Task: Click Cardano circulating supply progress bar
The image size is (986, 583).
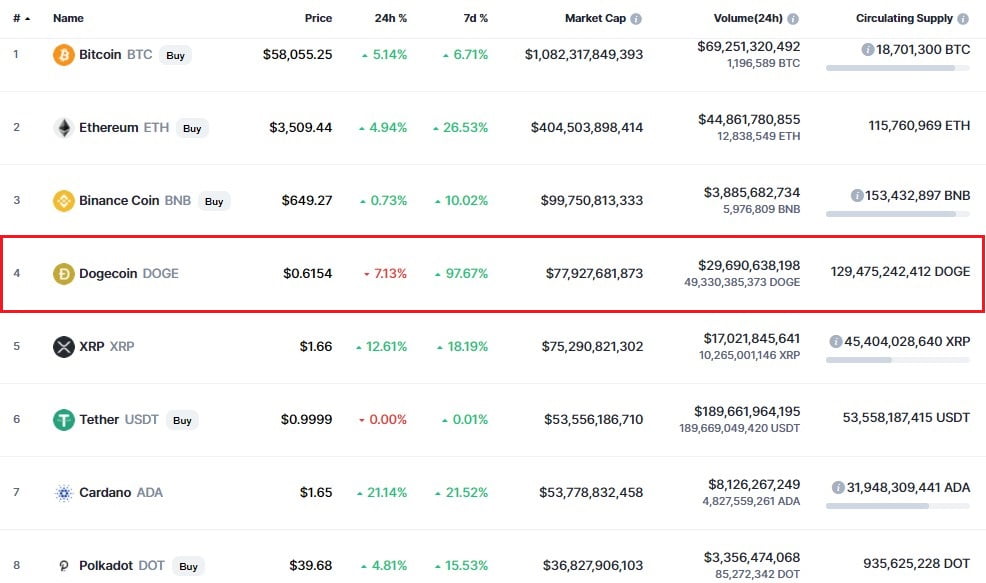Action: tap(898, 506)
